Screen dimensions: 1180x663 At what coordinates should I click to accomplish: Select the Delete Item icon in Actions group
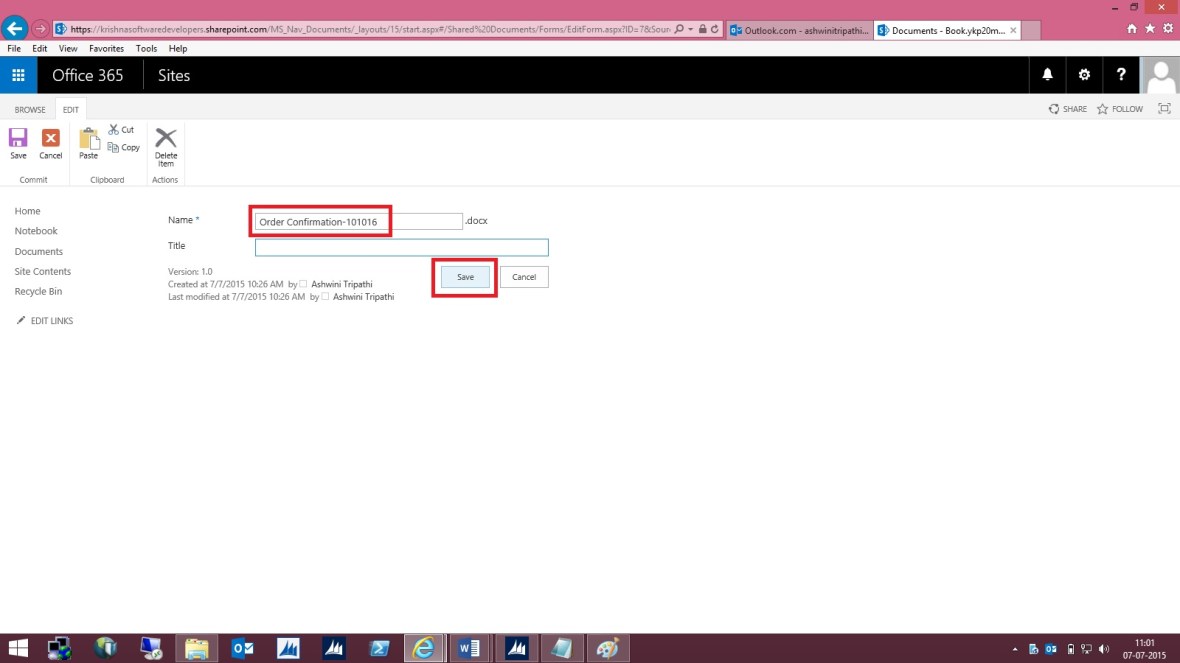(165, 147)
